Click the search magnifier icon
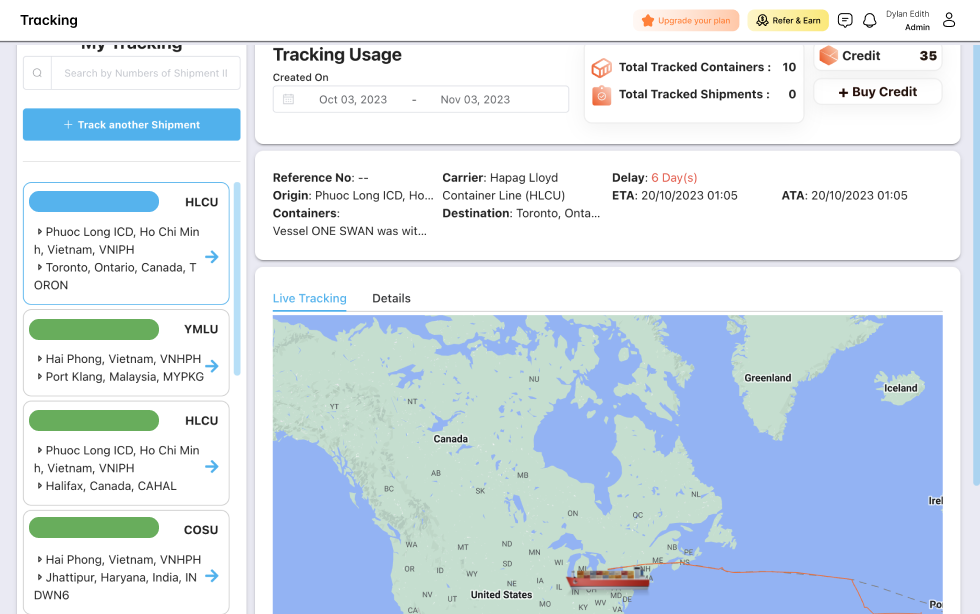980x614 pixels. click(38, 73)
